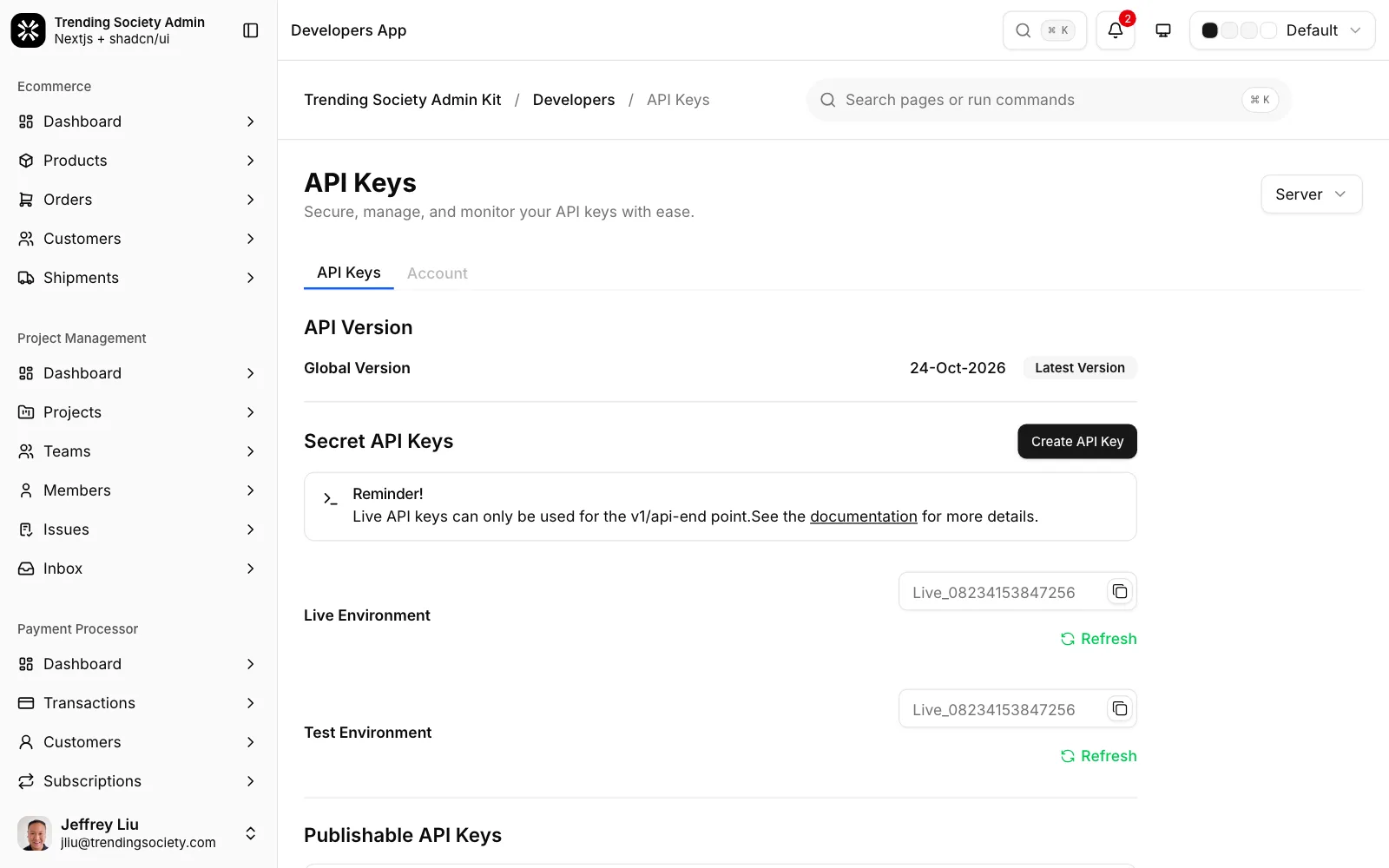The height and width of the screenshot is (868, 1389).
Task: Click the Projects icon in sidebar
Action: coord(26,412)
